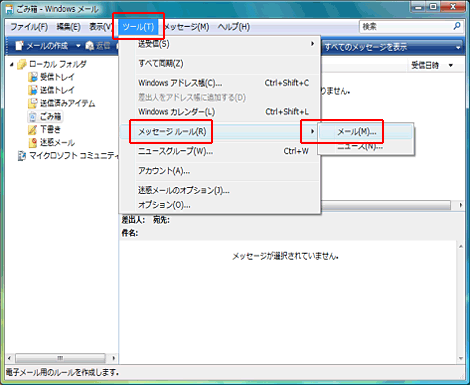The image size is (470, 385).
Task: Open the dropdown arrow beside メールの作成
Action: (x=78, y=46)
